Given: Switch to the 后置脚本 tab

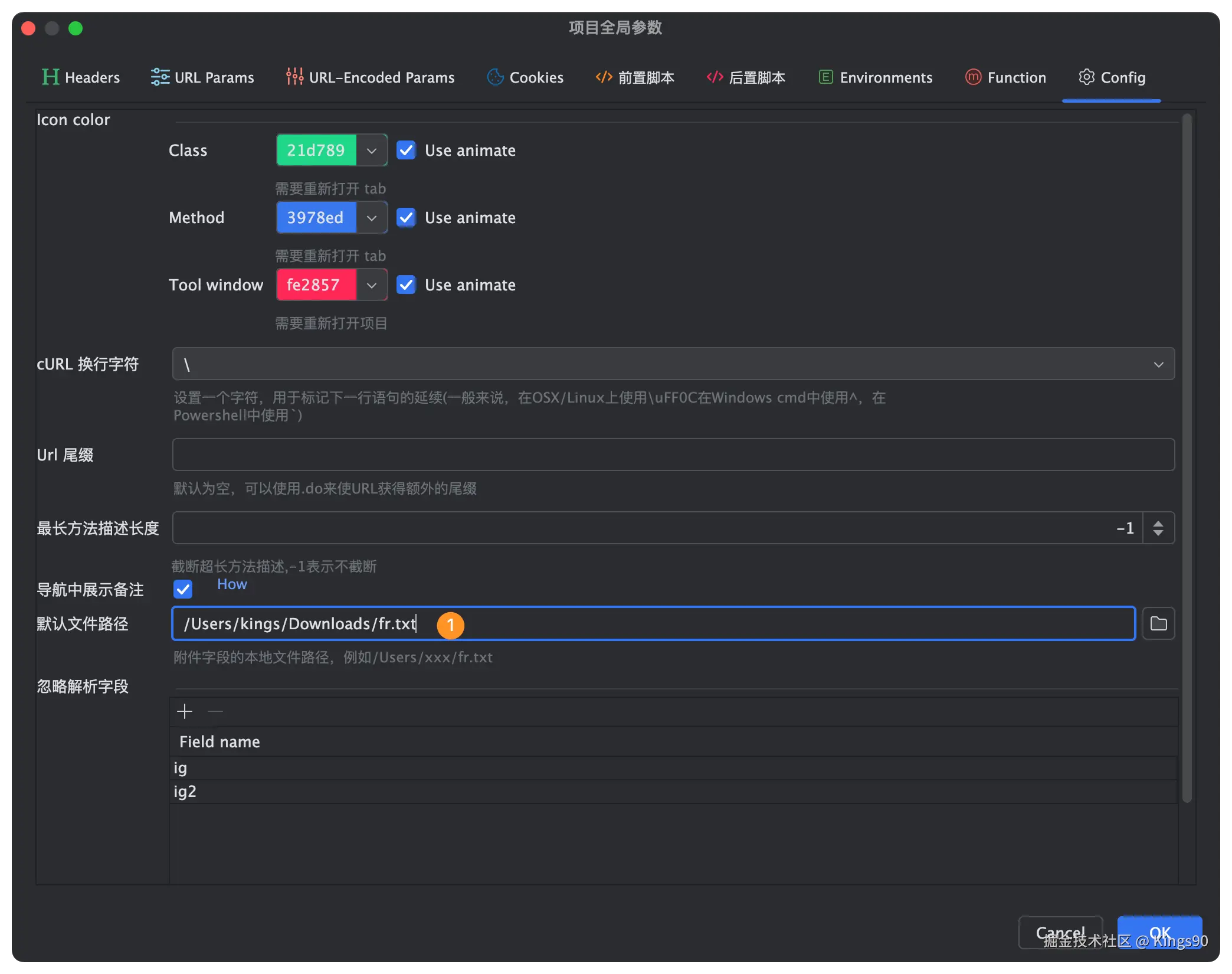Looking at the screenshot, I should 745,77.
